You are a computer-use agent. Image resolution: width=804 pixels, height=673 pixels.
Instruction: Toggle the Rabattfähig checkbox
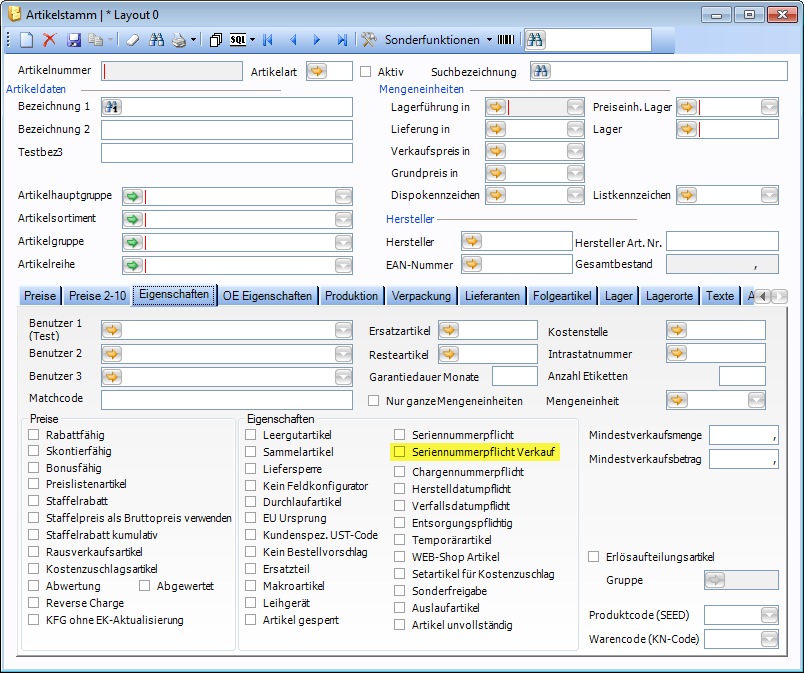point(35,436)
